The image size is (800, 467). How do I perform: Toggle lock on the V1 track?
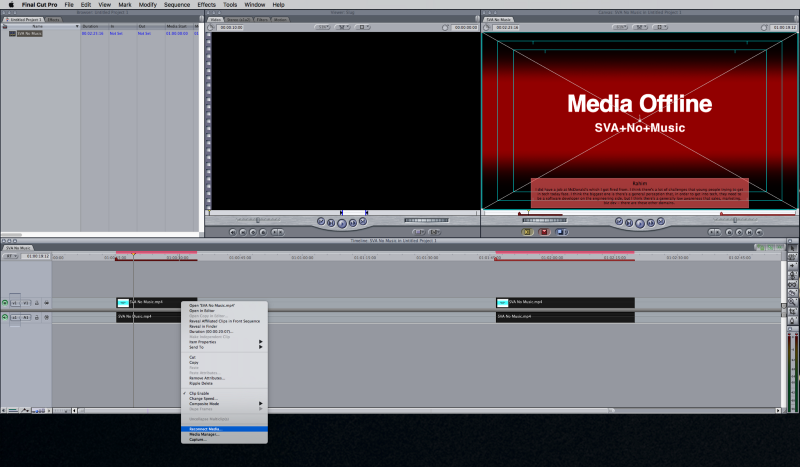[37, 303]
